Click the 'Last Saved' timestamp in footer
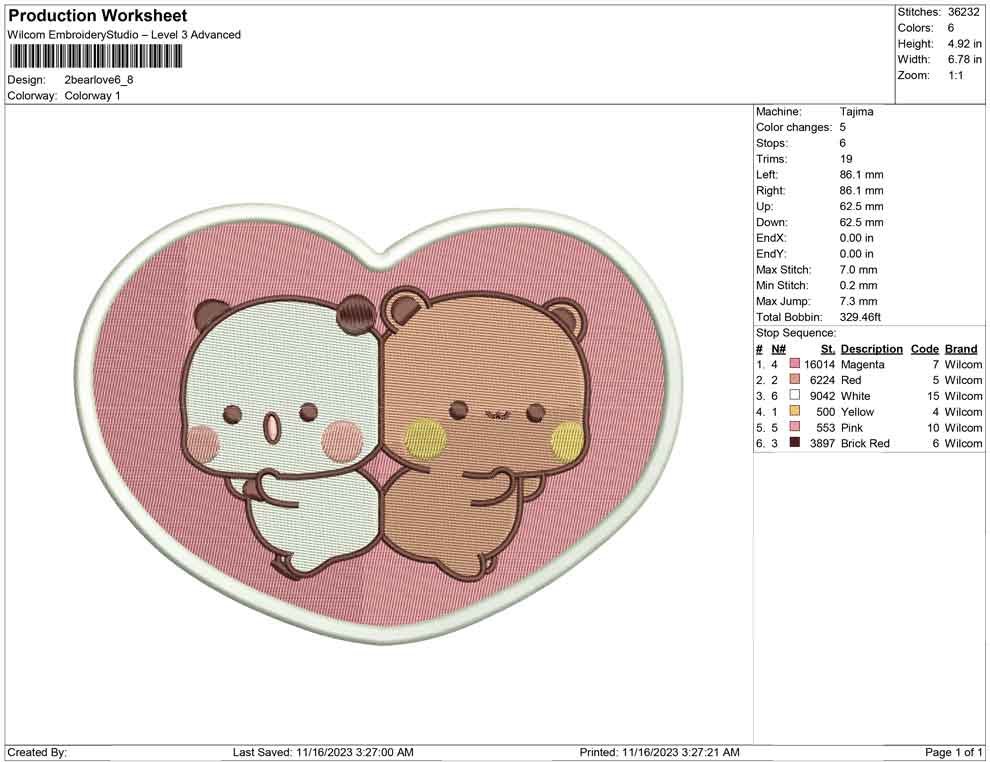 click(x=323, y=752)
